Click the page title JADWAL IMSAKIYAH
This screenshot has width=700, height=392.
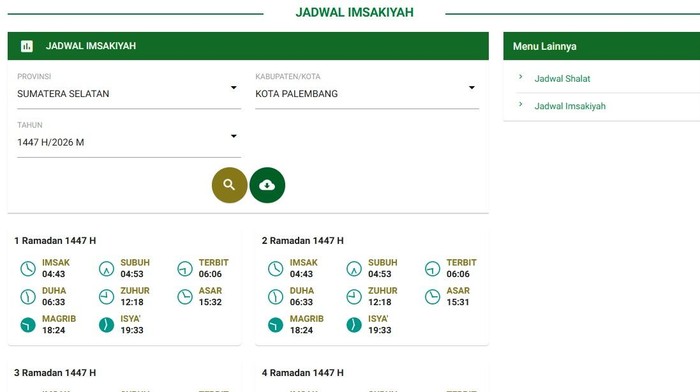[x=354, y=13]
